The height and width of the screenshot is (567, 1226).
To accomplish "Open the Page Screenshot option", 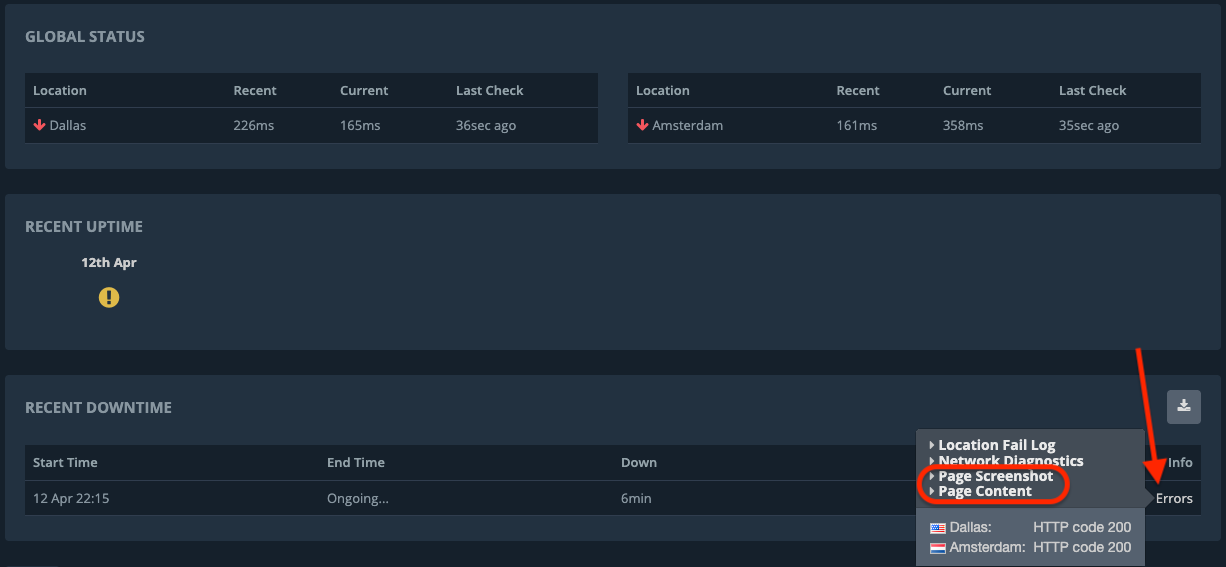I will coord(995,476).
